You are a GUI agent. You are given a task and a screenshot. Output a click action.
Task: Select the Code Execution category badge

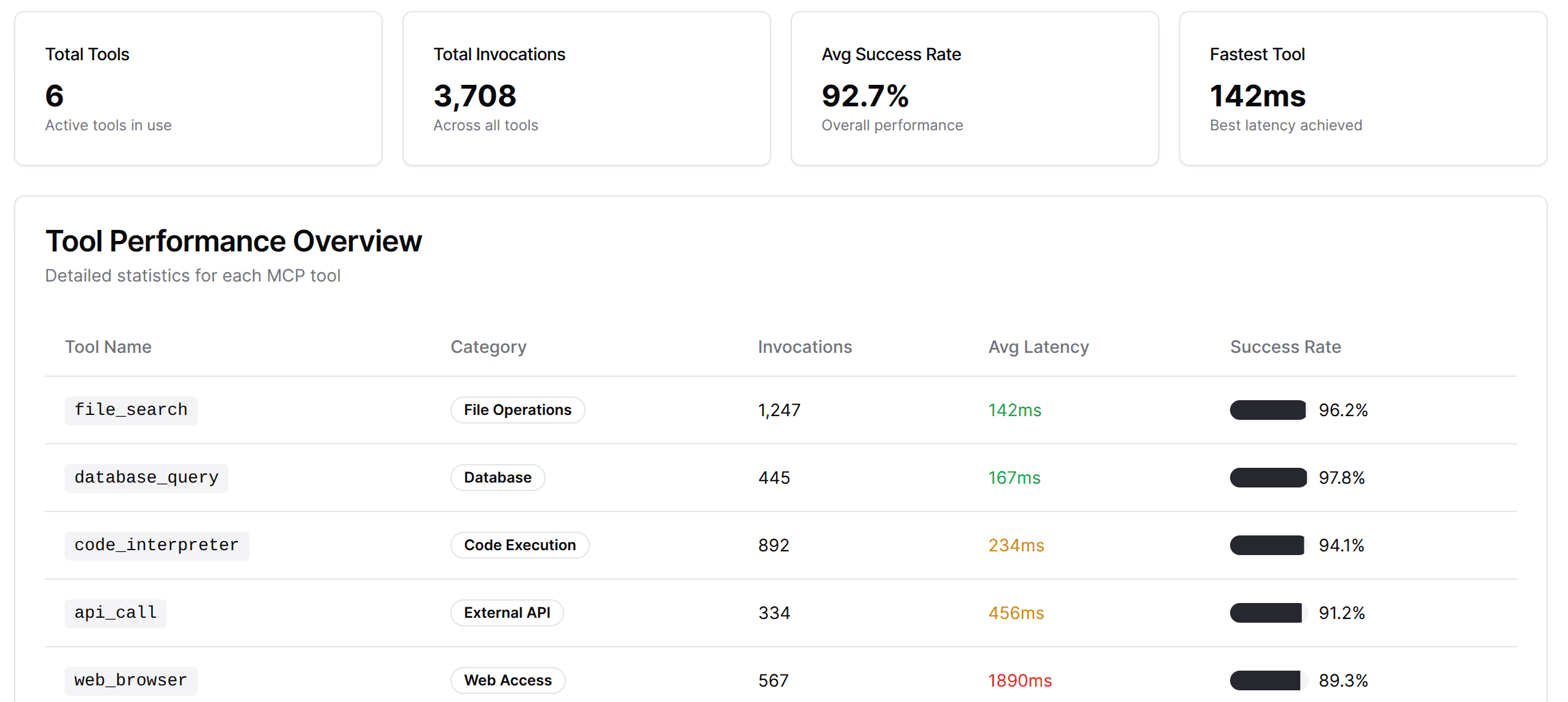click(x=519, y=545)
